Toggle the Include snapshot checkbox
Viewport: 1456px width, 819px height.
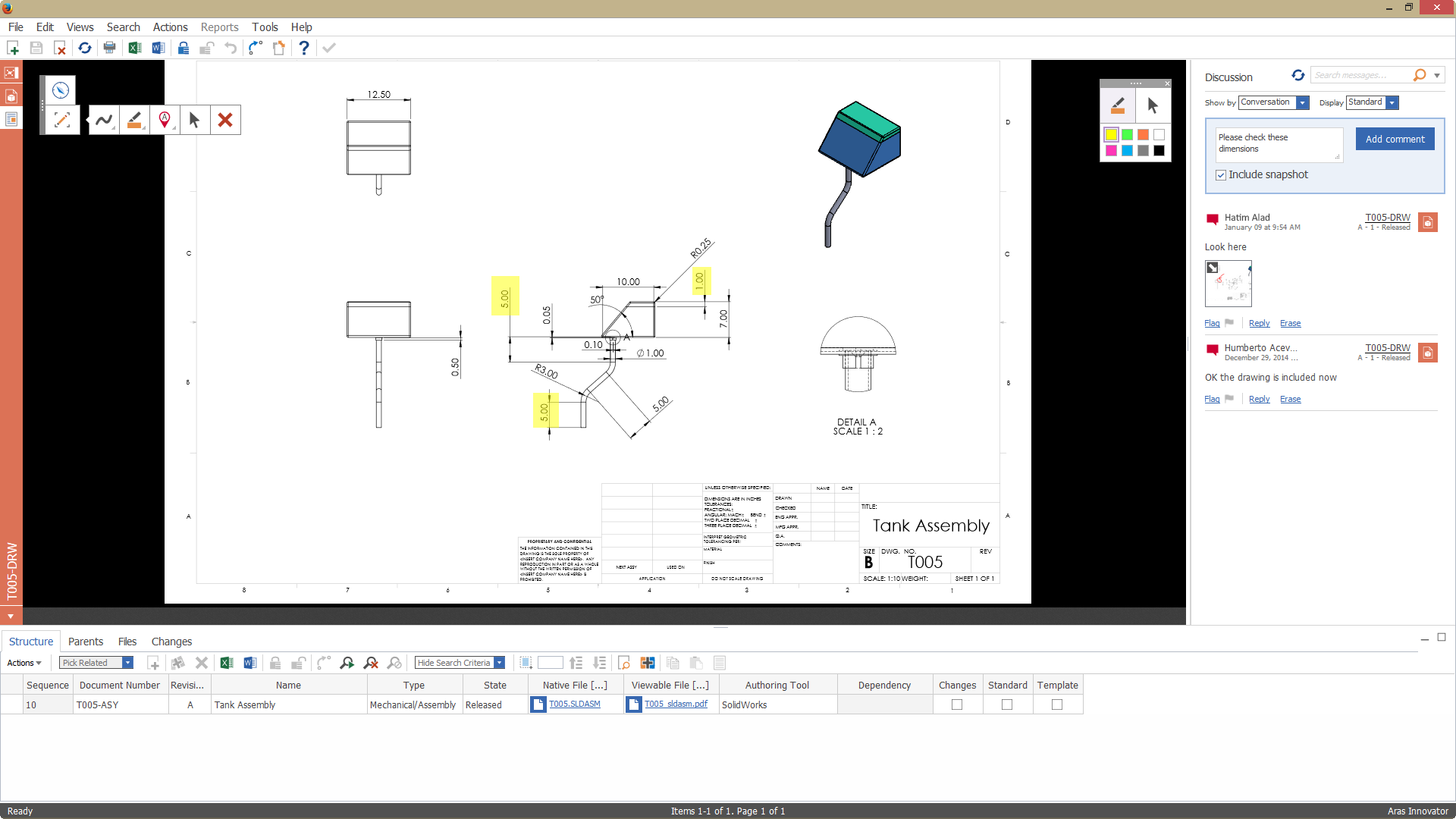[x=1221, y=175]
